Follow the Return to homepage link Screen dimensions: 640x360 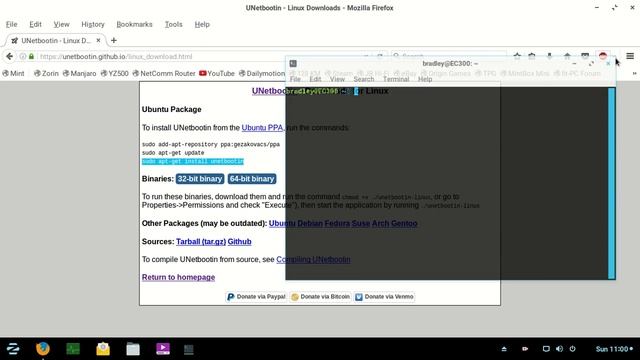coord(178,277)
